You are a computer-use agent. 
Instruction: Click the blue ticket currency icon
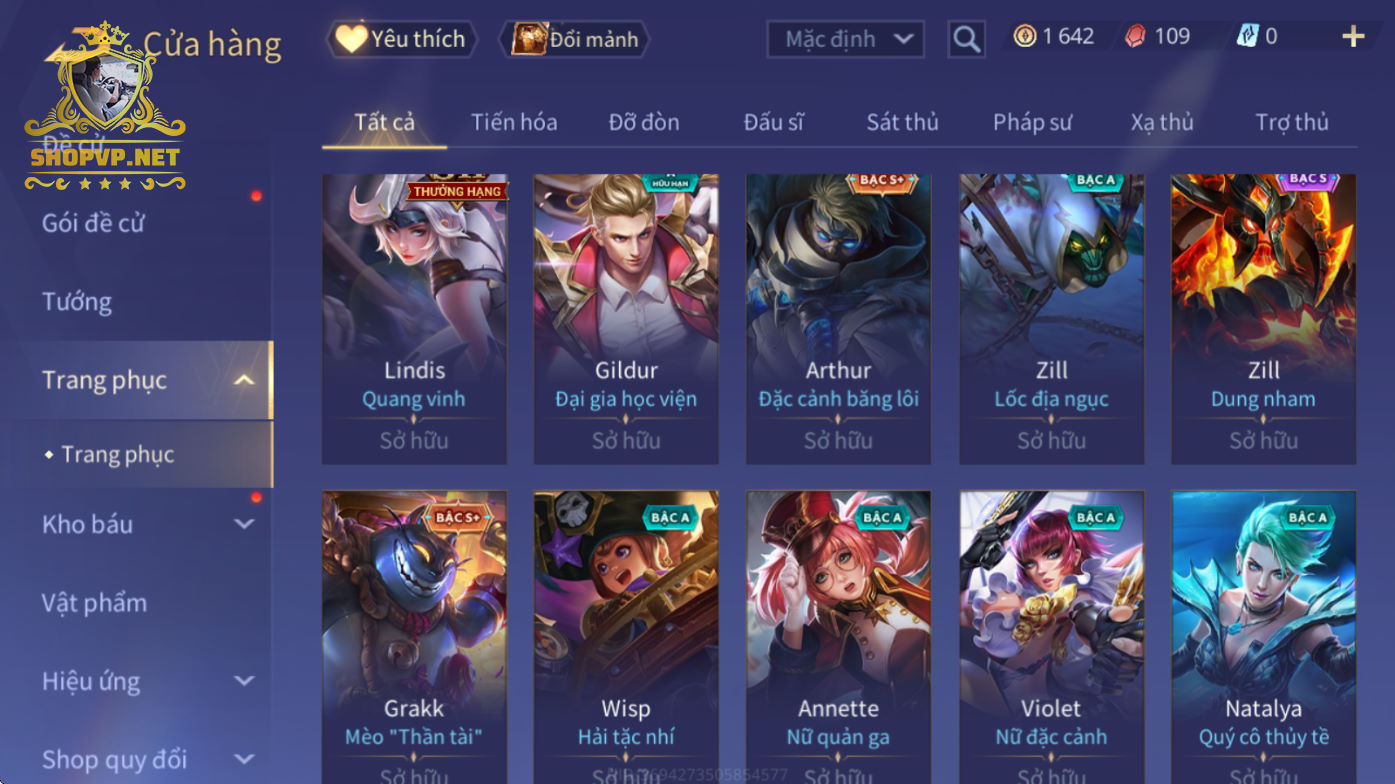(1246, 37)
